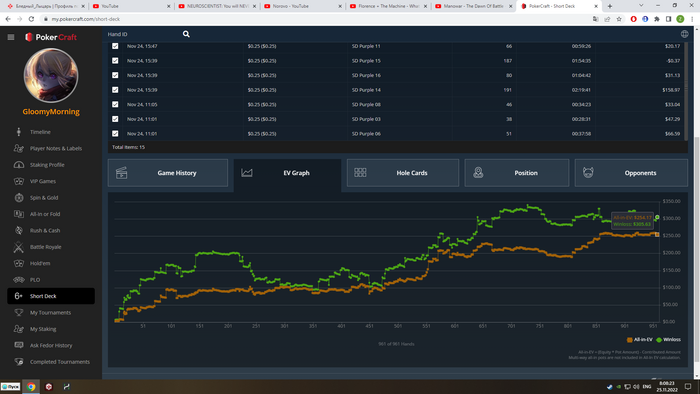Click the taskbar clock
The height and width of the screenshot is (394, 700).
pyautogui.click(x=667, y=387)
